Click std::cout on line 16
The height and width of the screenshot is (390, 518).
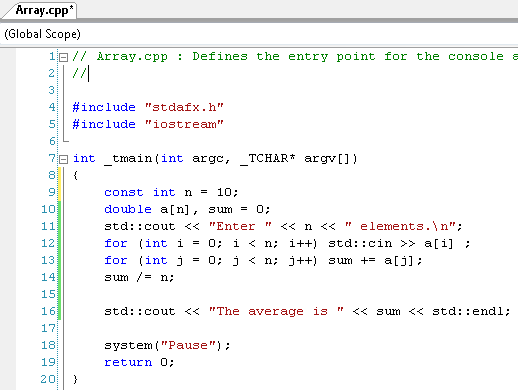(x=140, y=311)
